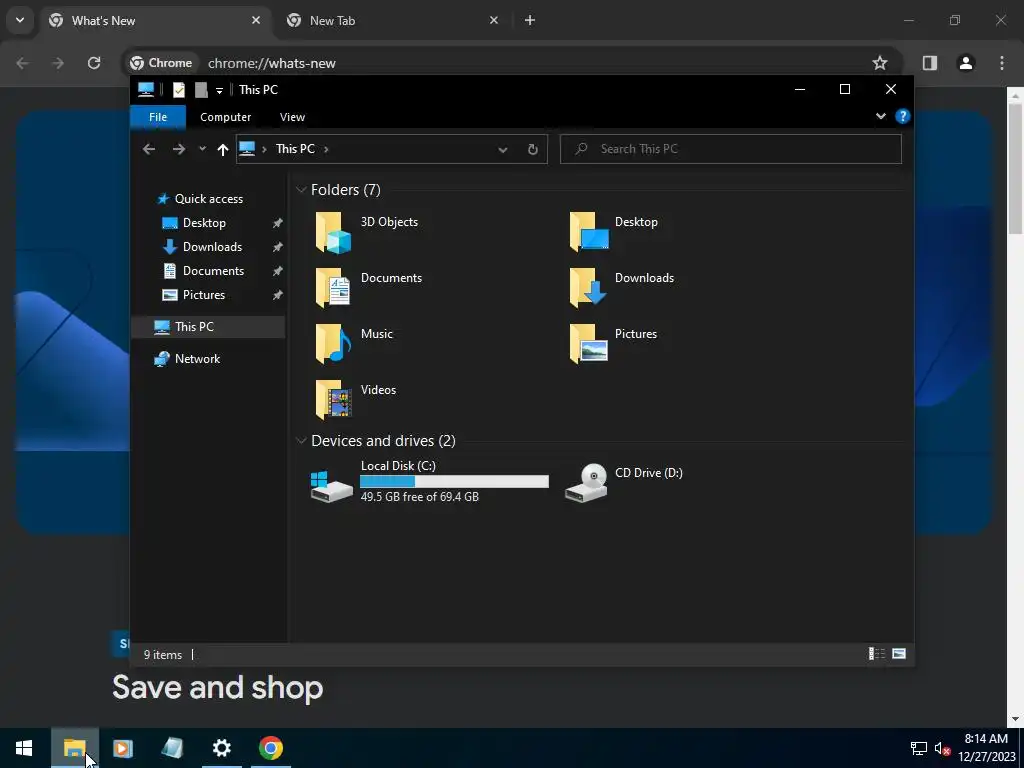This screenshot has height=768, width=1024.
Task: Open the 3D Objects folder
Action: click(x=368, y=232)
